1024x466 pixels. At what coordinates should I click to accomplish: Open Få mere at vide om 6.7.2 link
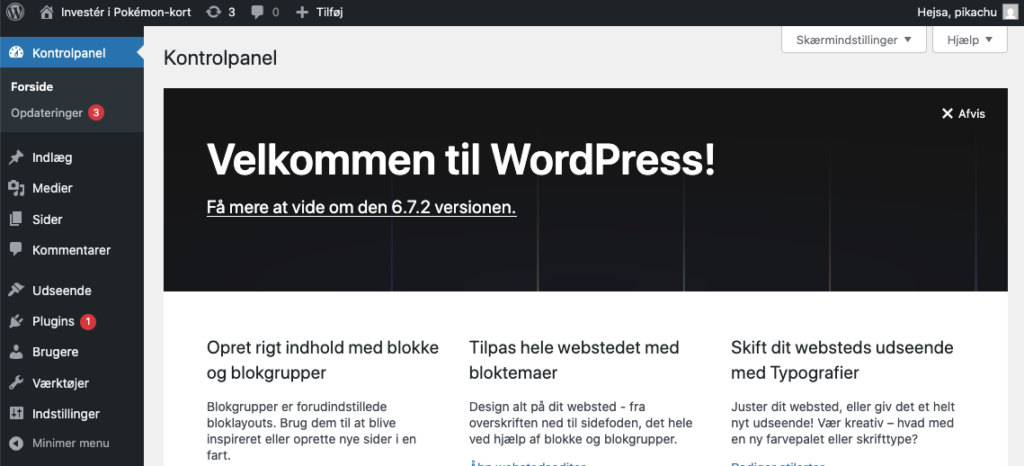click(361, 208)
